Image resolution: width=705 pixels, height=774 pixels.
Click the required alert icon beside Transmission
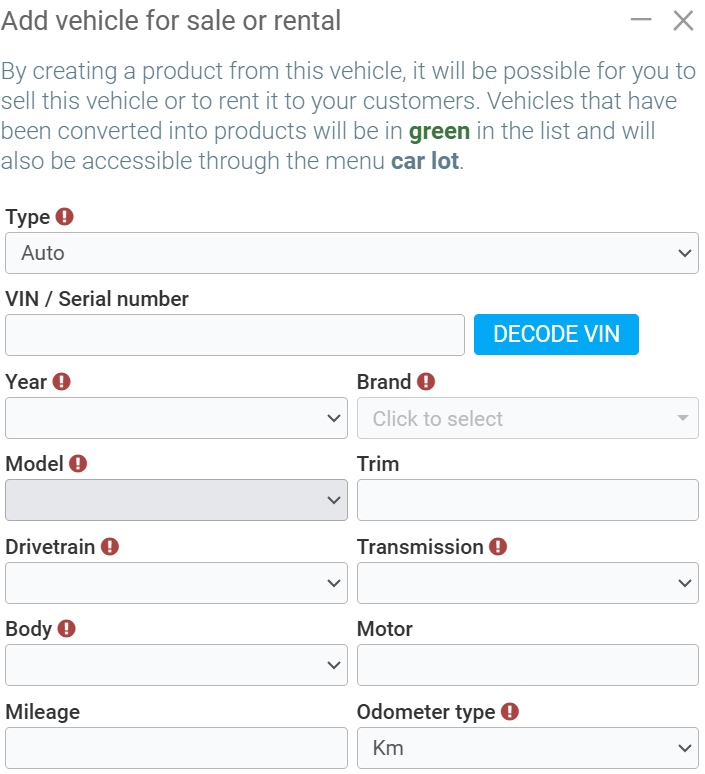498,547
